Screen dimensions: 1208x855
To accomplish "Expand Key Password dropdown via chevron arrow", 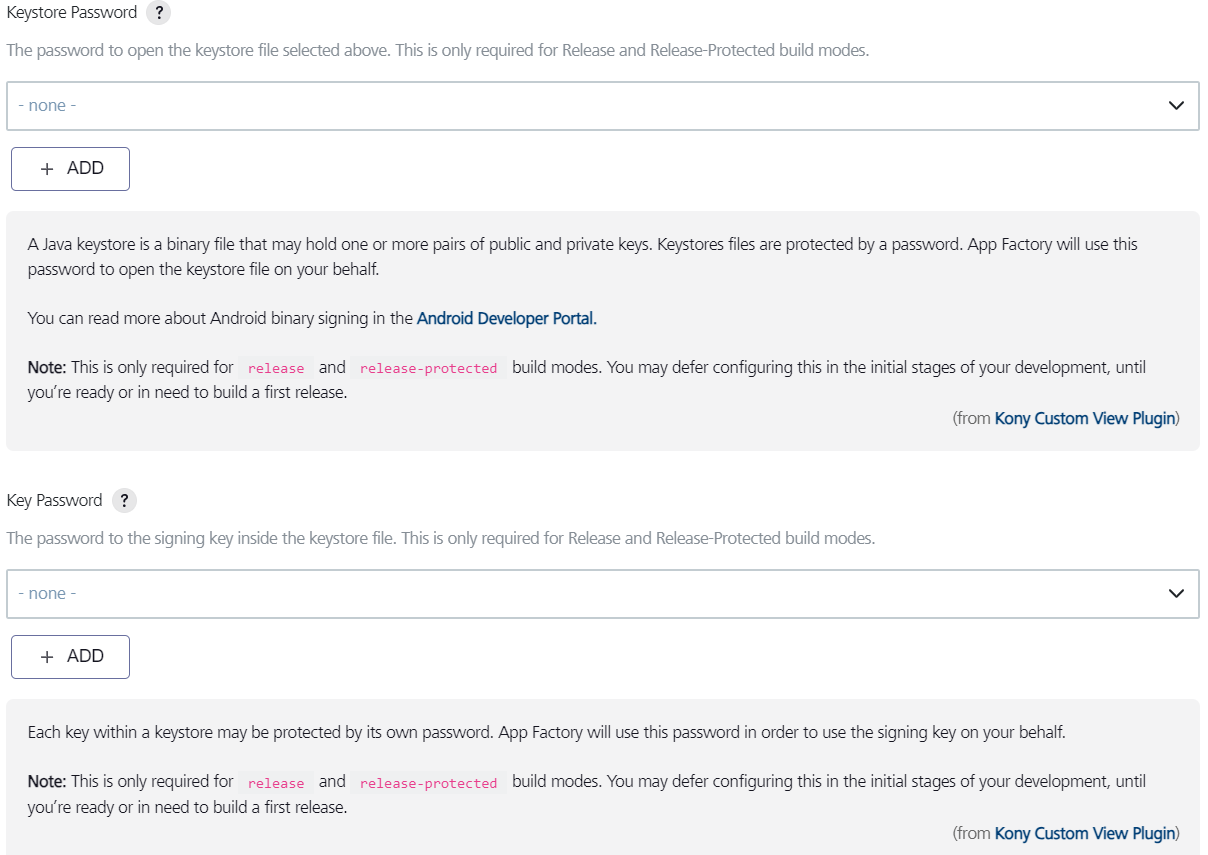I will coord(1176,593).
